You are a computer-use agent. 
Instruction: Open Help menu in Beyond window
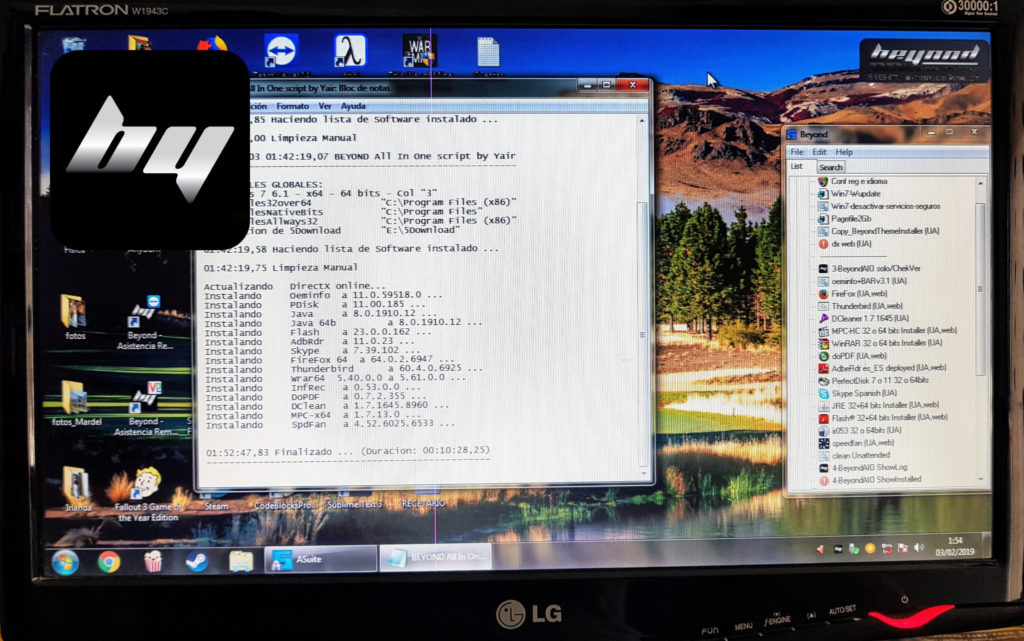click(844, 152)
